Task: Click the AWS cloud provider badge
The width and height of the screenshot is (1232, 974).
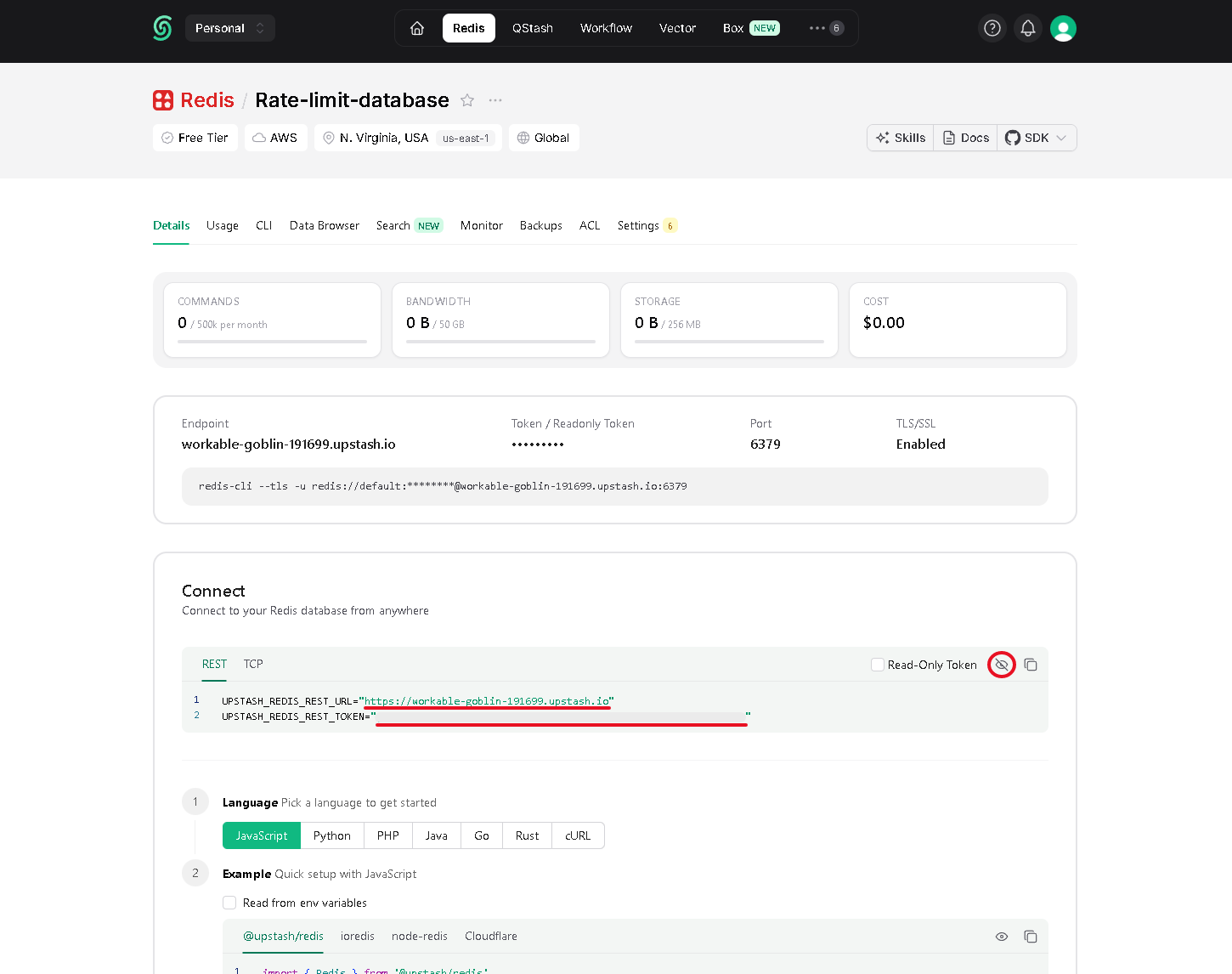Action: [x=276, y=138]
